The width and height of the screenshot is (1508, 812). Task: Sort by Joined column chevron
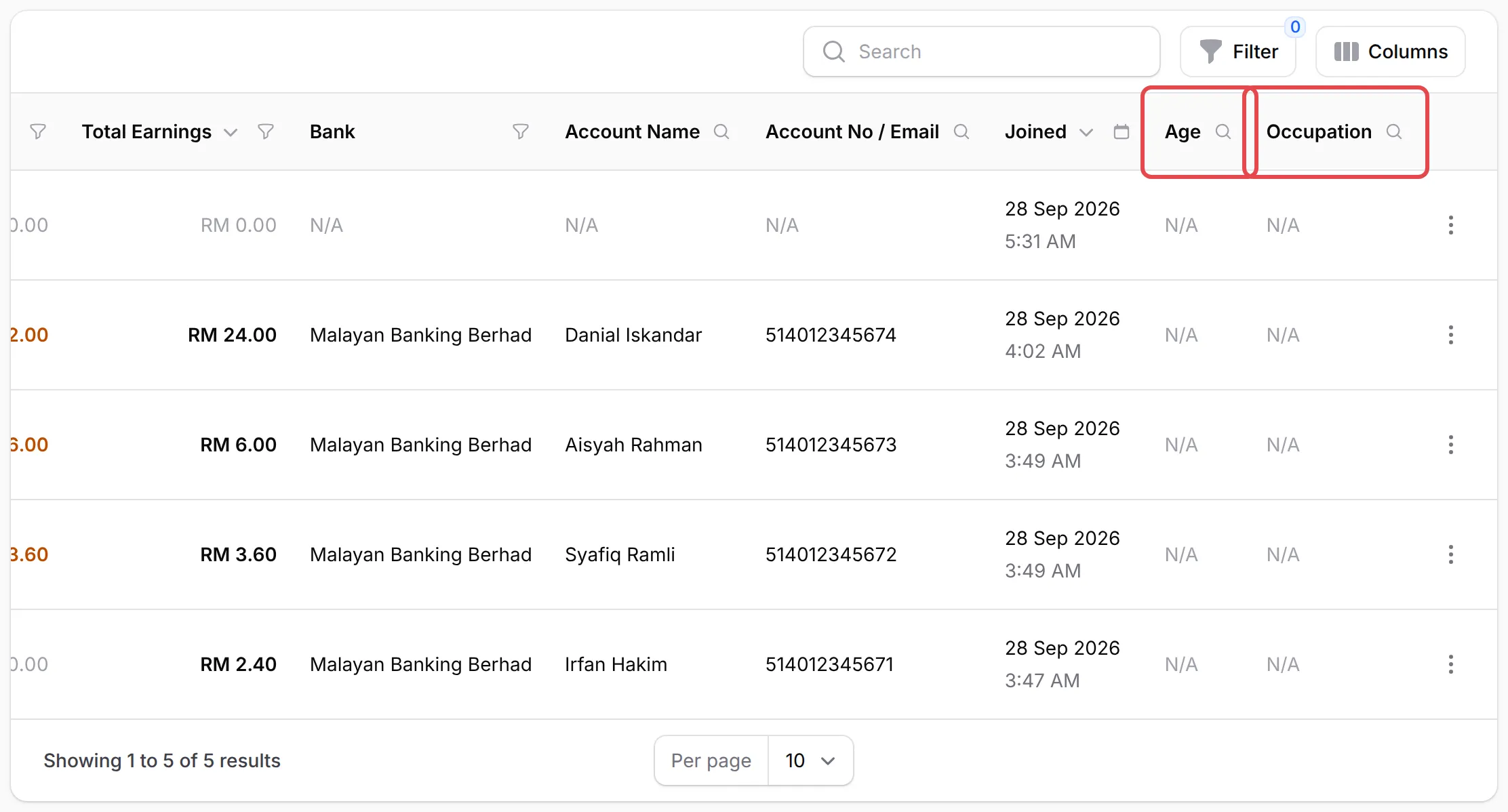[x=1086, y=132]
